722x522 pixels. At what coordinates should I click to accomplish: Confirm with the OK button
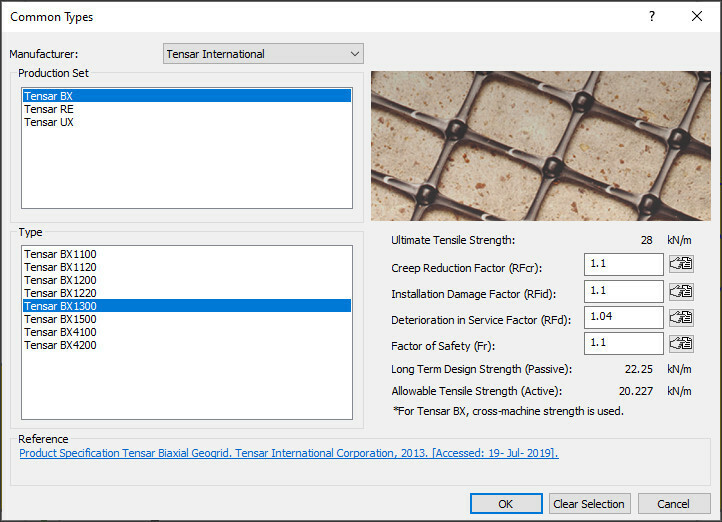coord(506,504)
